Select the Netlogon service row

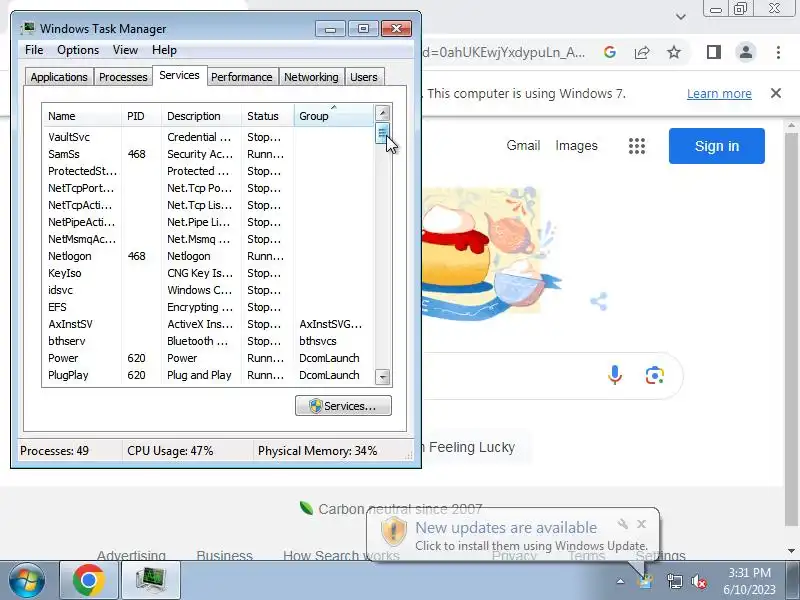pyautogui.click(x=208, y=256)
